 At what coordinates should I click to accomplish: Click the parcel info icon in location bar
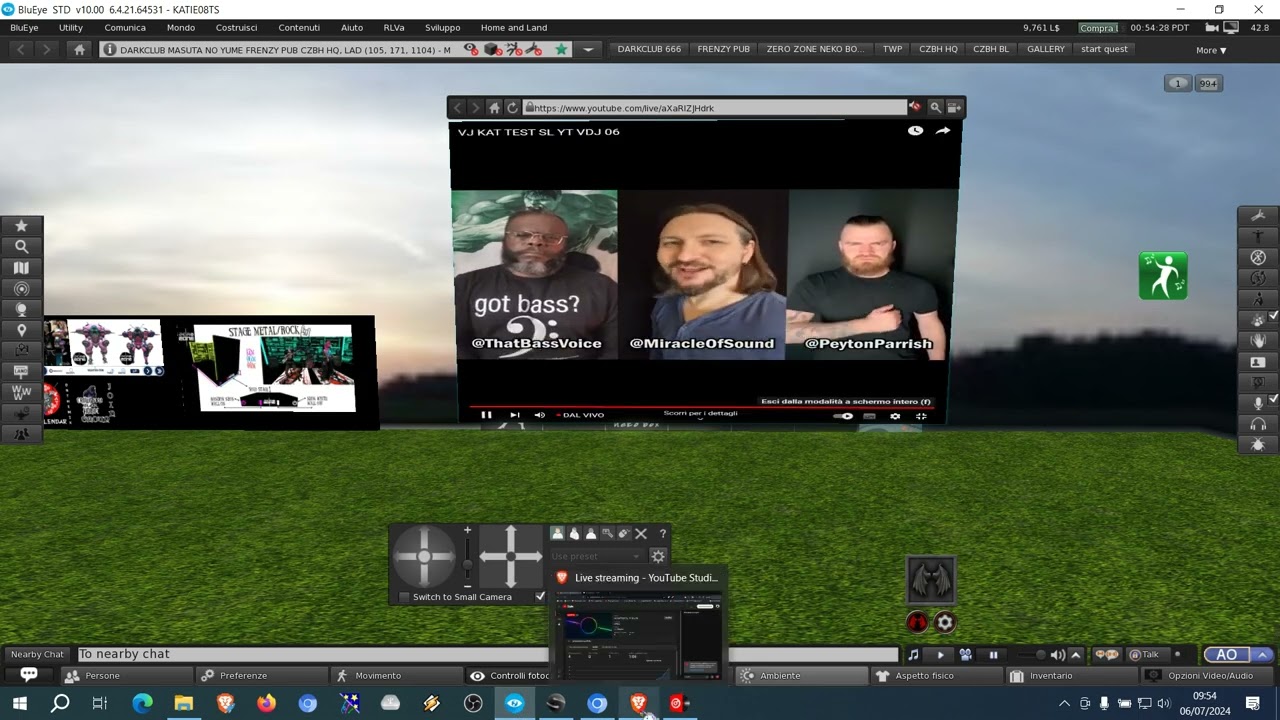[x=110, y=49]
